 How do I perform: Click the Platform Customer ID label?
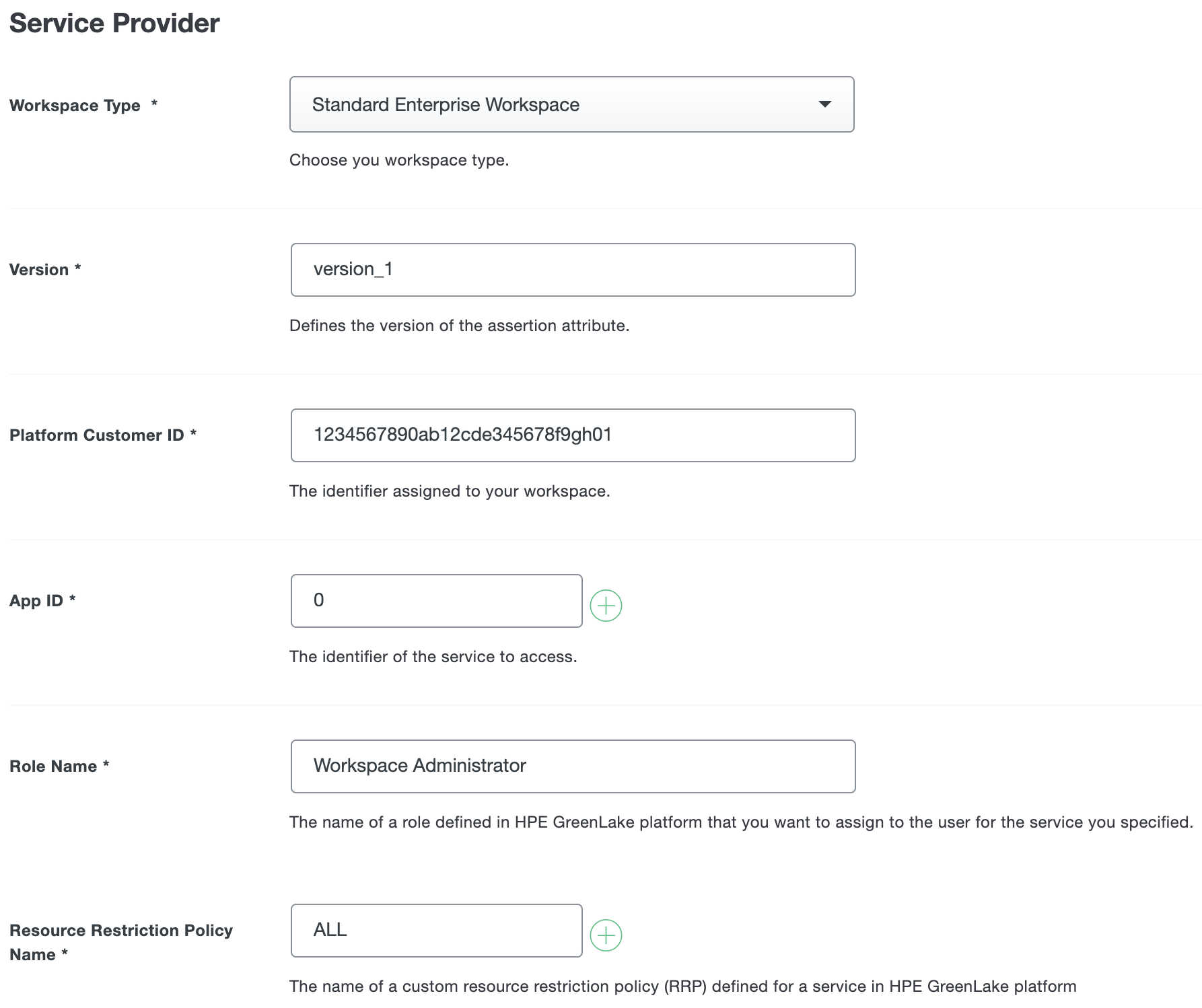[98, 435]
